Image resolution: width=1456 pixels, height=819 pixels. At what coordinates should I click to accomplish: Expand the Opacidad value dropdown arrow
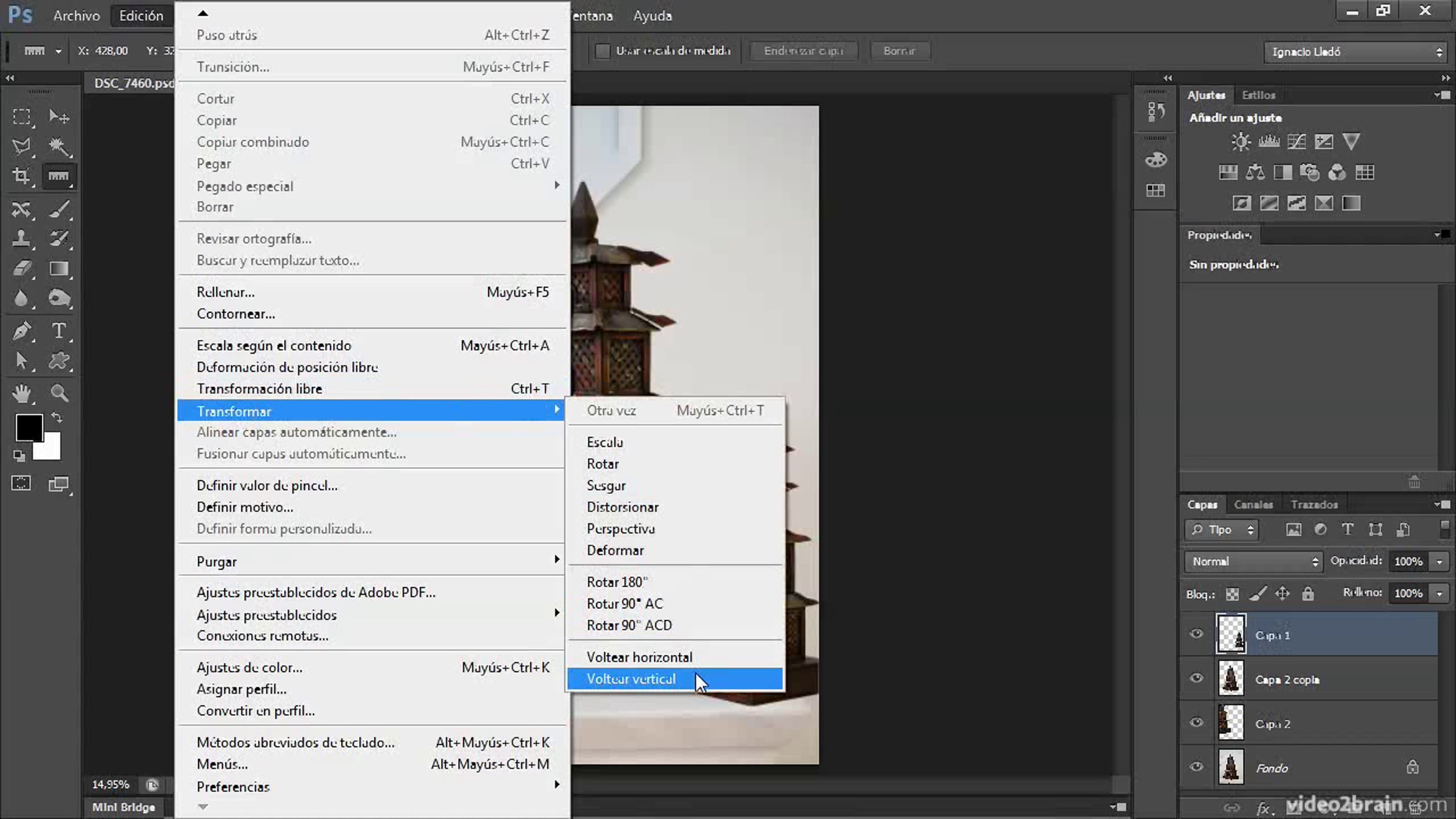(1440, 561)
